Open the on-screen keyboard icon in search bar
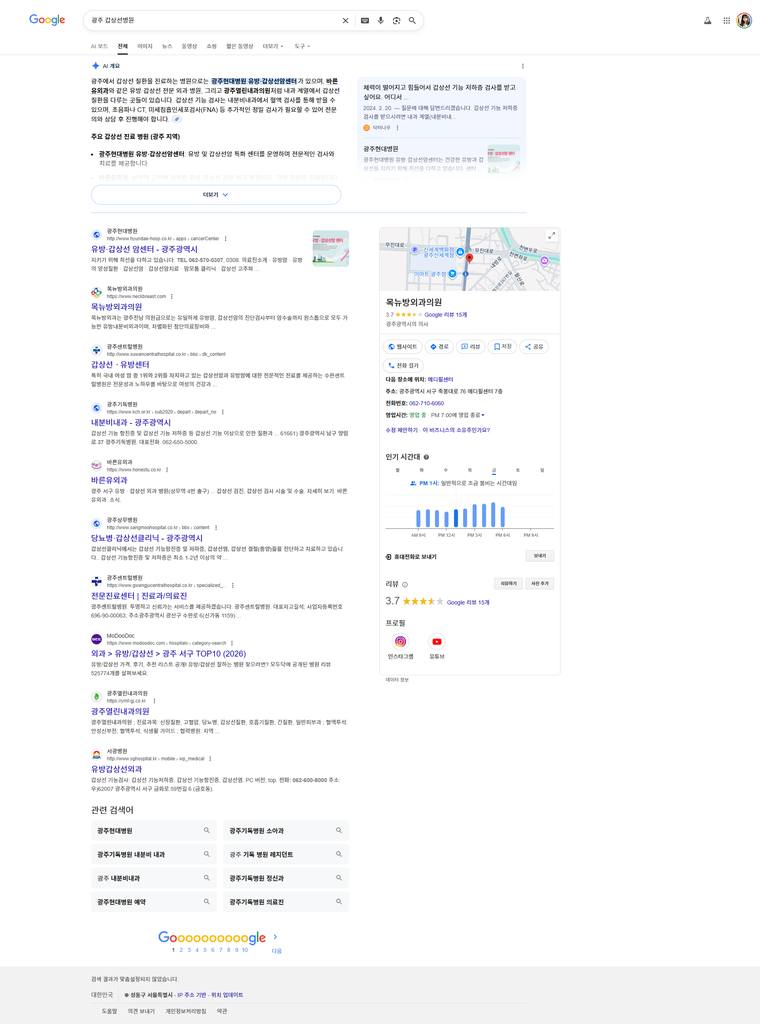Viewport: 760px width, 1024px height. tap(365, 21)
